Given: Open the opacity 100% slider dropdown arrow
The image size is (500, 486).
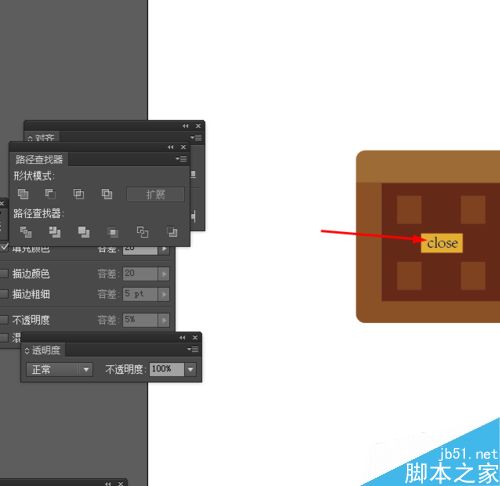Looking at the screenshot, I should pyautogui.click(x=191, y=369).
